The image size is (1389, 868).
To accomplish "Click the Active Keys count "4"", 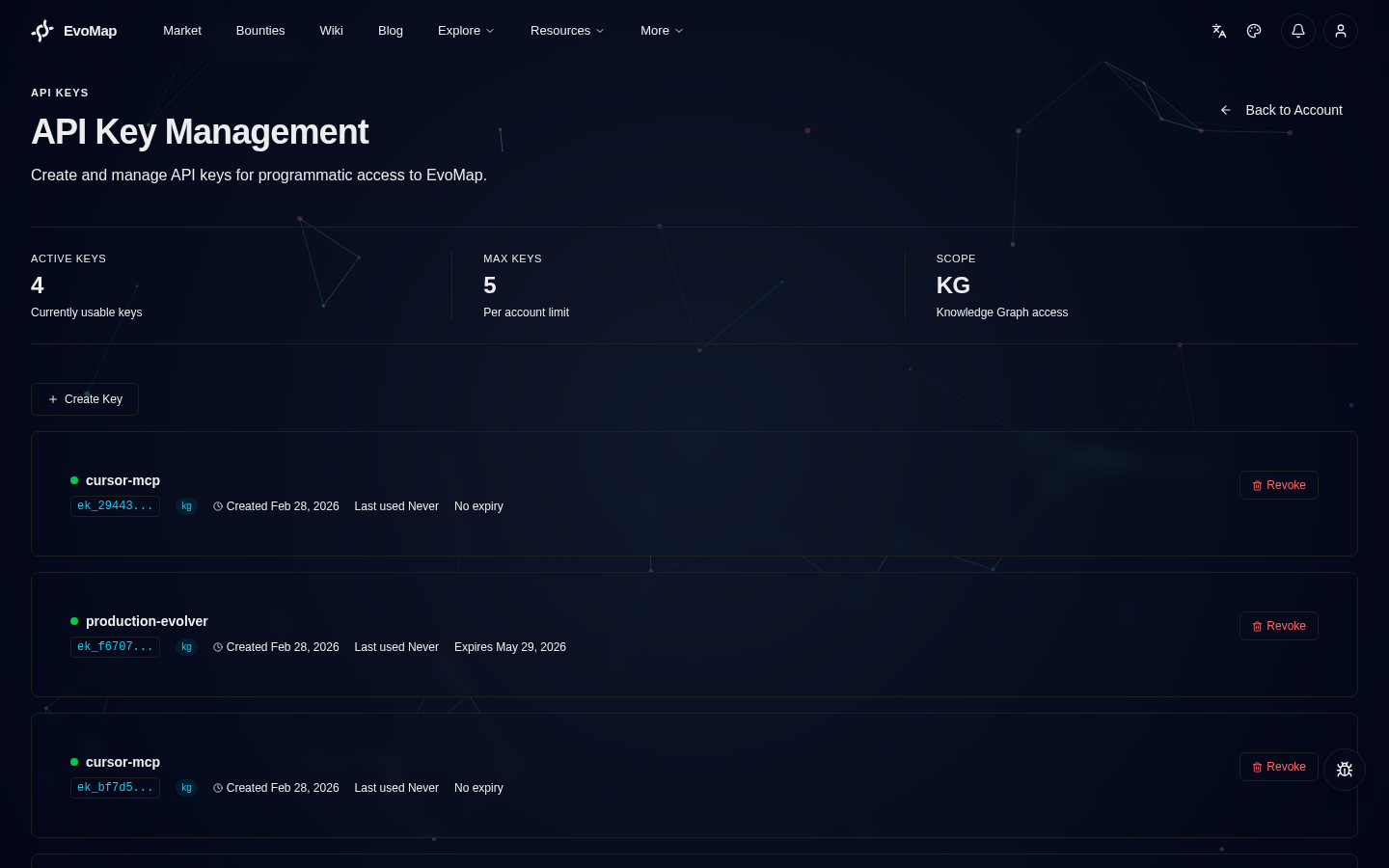I will [x=38, y=285].
